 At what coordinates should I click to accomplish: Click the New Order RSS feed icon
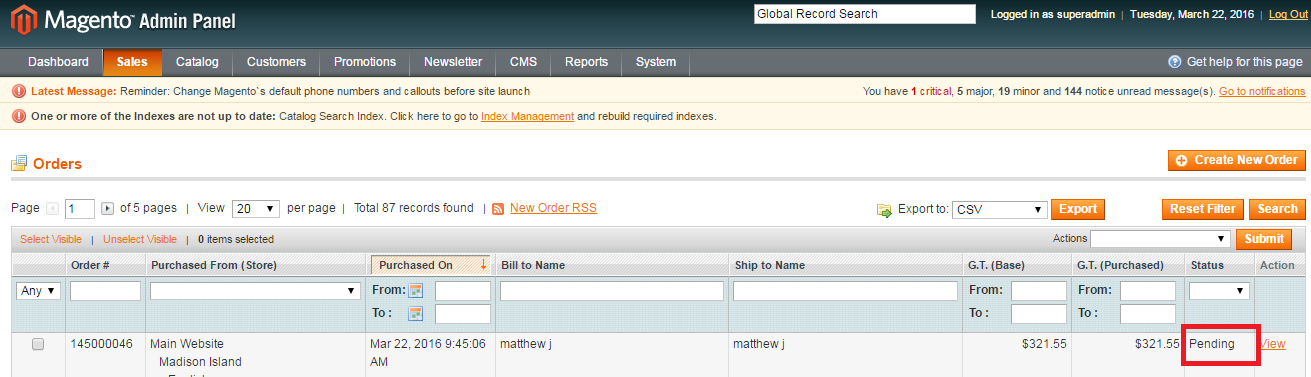coord(498,209)
